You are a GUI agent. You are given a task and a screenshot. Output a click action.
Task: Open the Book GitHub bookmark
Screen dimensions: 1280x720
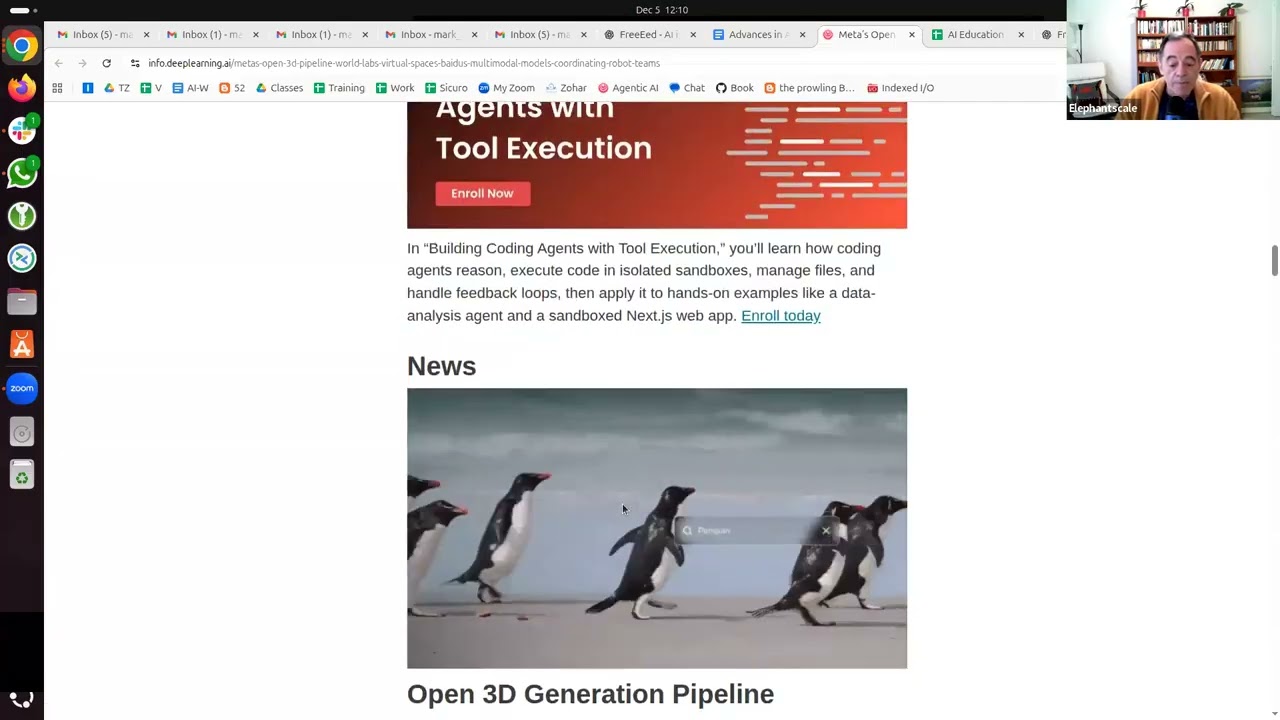click(734, 88)
